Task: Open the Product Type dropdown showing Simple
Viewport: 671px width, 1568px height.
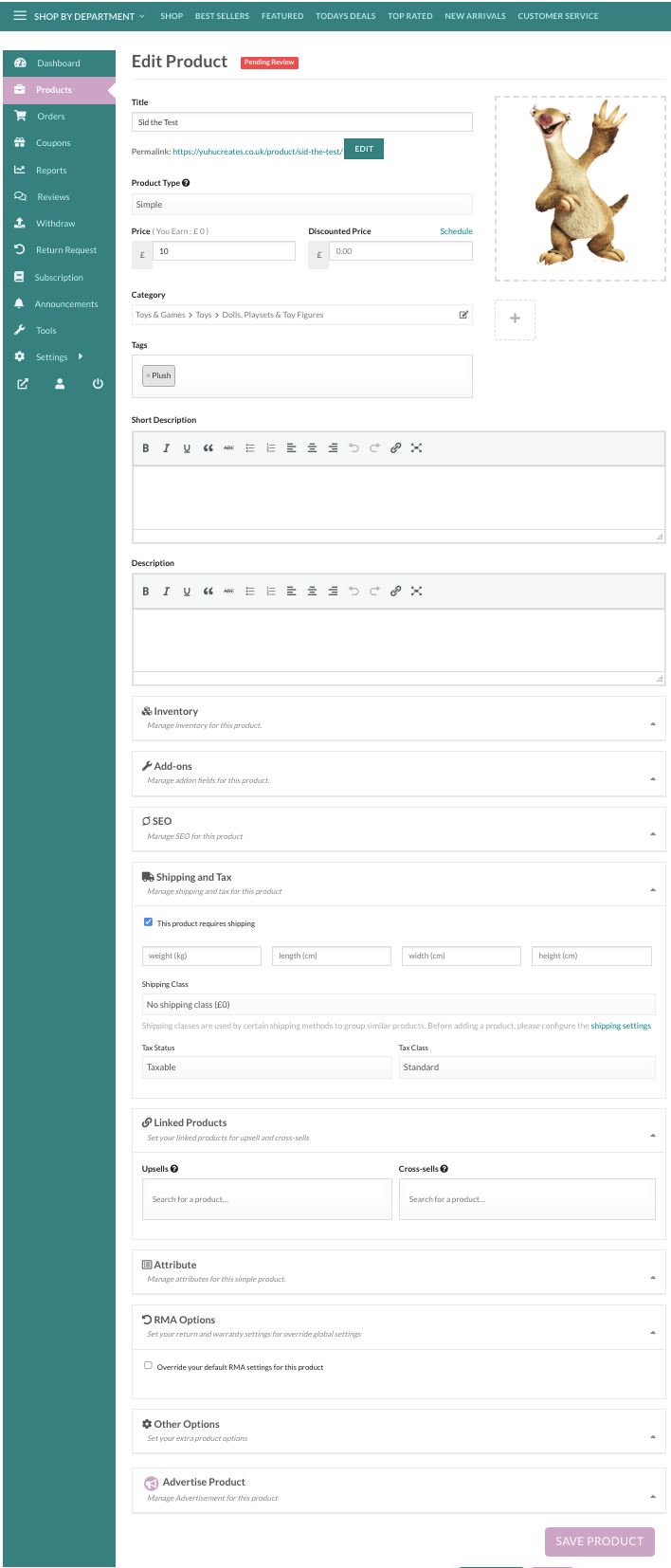Action: click(x=301, y=205)
